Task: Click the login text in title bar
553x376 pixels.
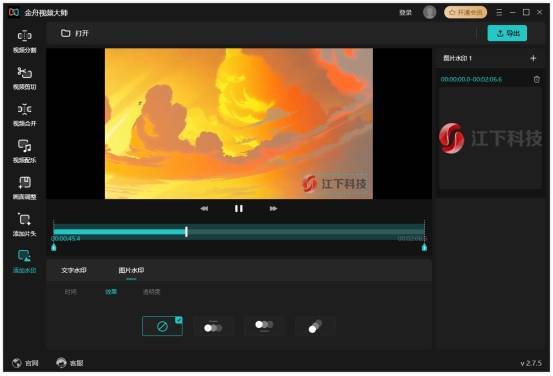Action: 405,13
